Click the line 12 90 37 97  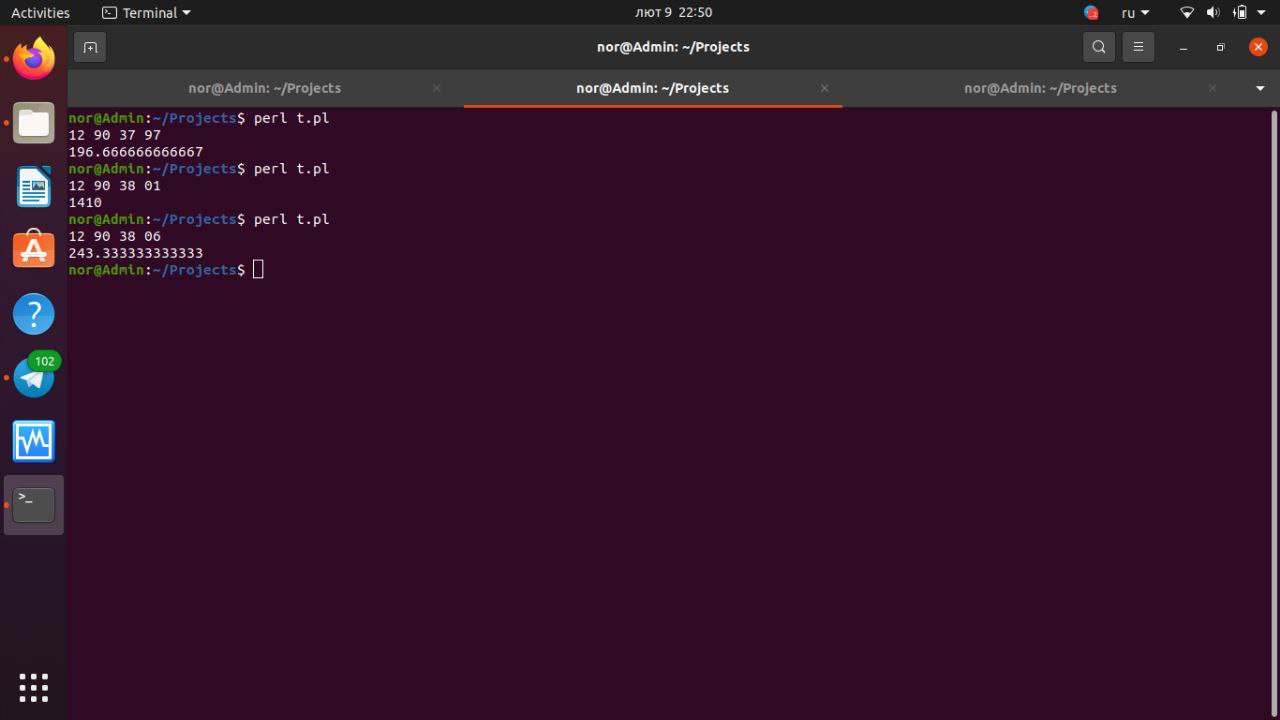coord(115,135)
